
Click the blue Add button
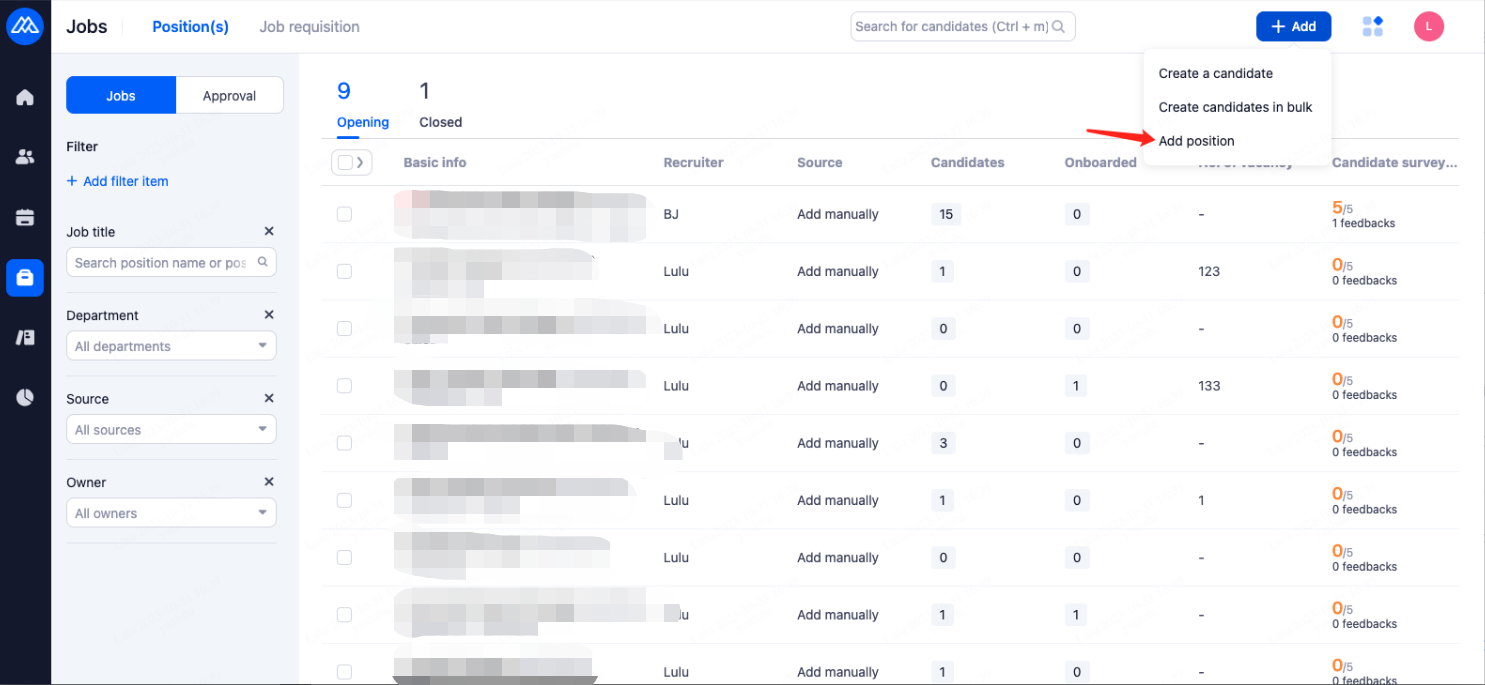click(1293, 27)
